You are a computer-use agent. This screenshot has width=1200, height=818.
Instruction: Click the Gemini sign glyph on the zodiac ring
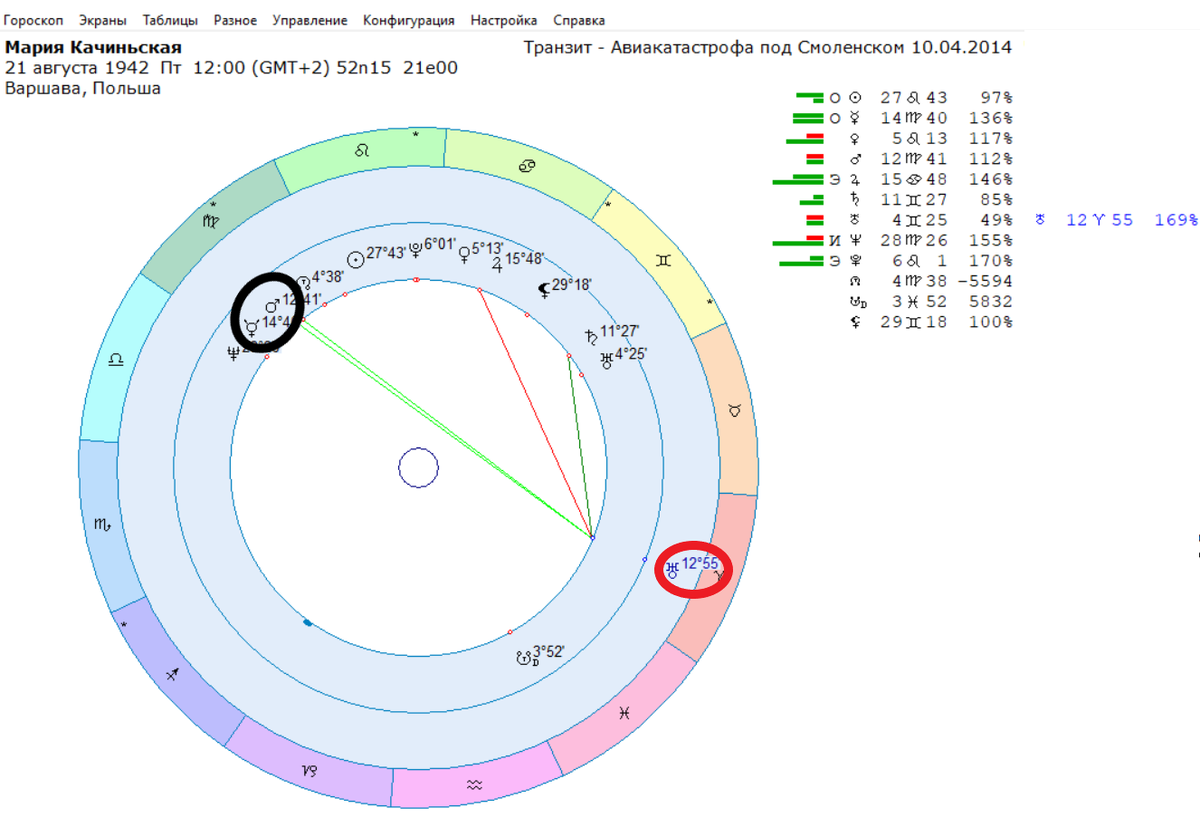(662, 259)
